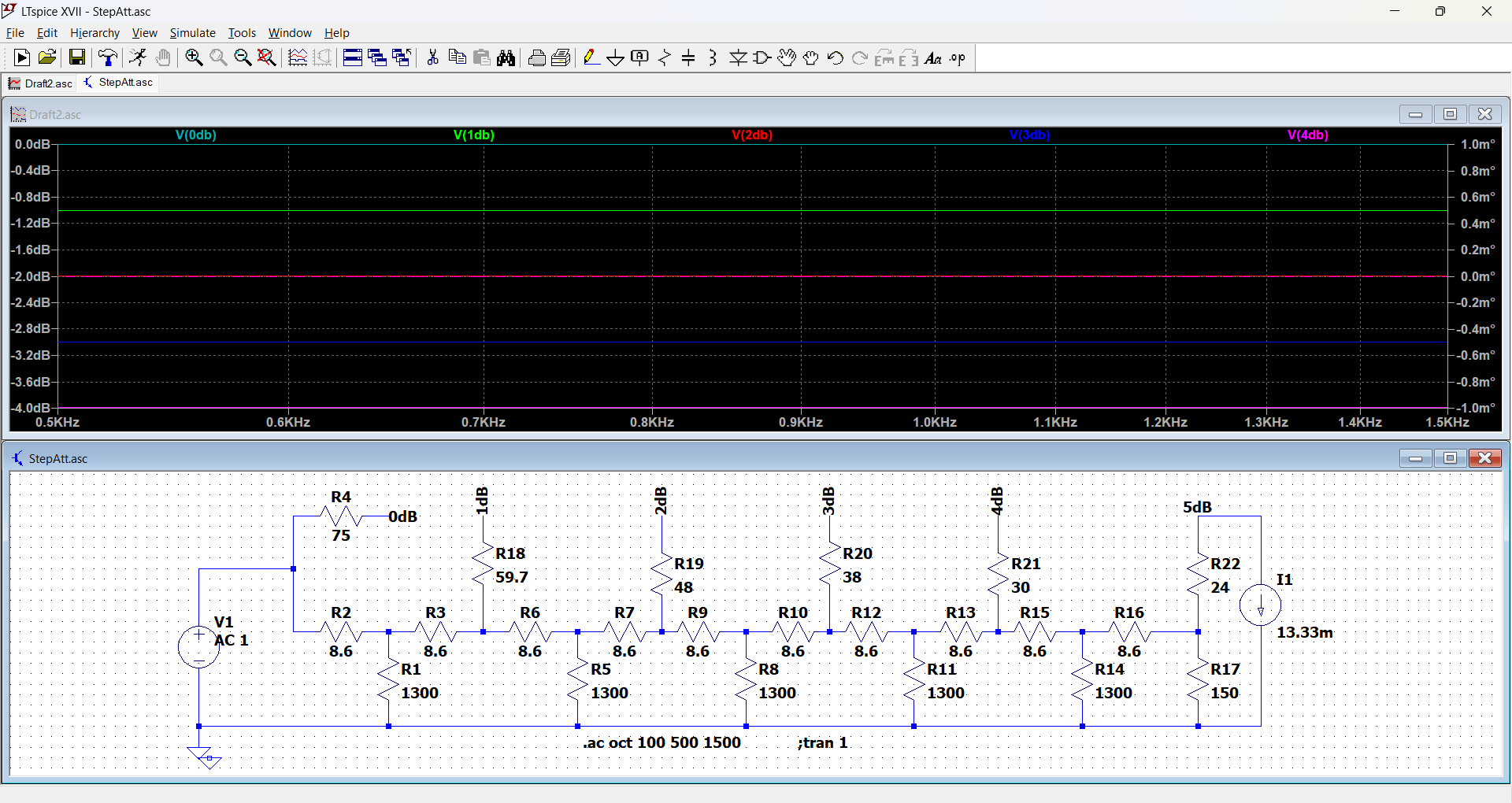Click the V(2db) trace label
The height and width of the screenshot is (803, 1512).
click(x=752, y=135)
